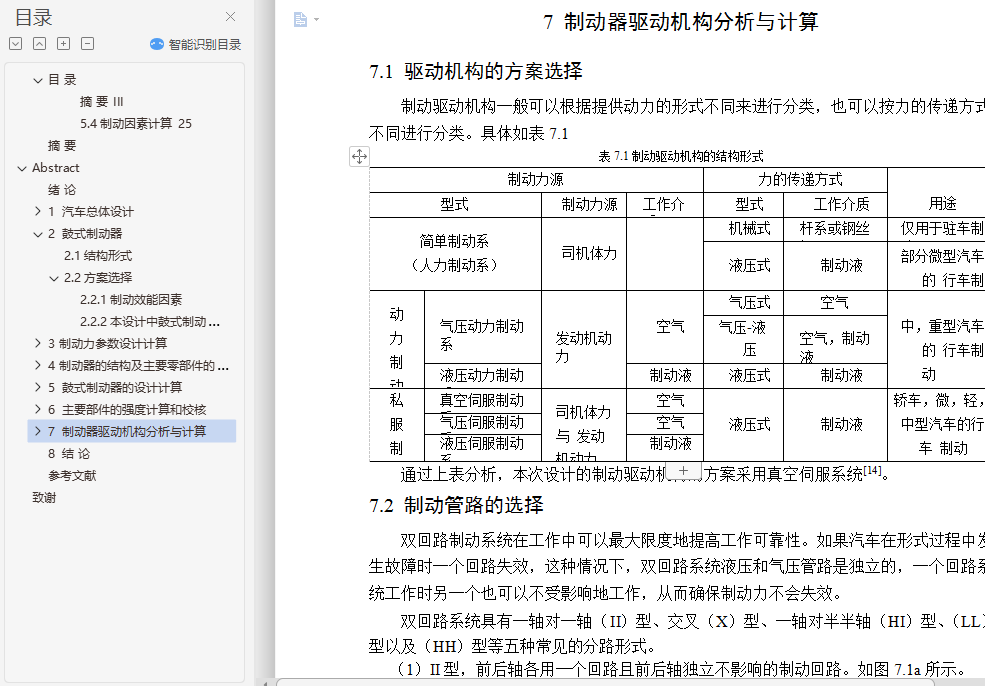
Task: Close the 目录 outline panel
Action: pos(231,16)
